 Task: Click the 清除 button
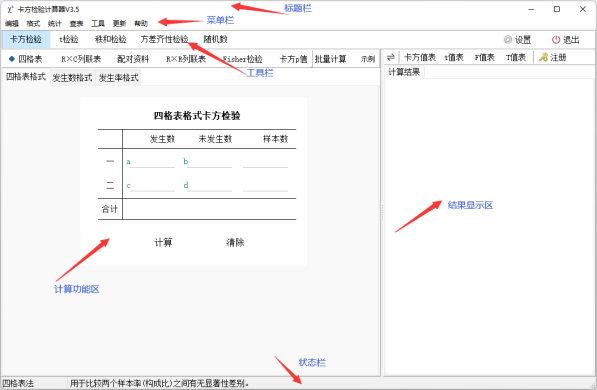tap(235, 242)
